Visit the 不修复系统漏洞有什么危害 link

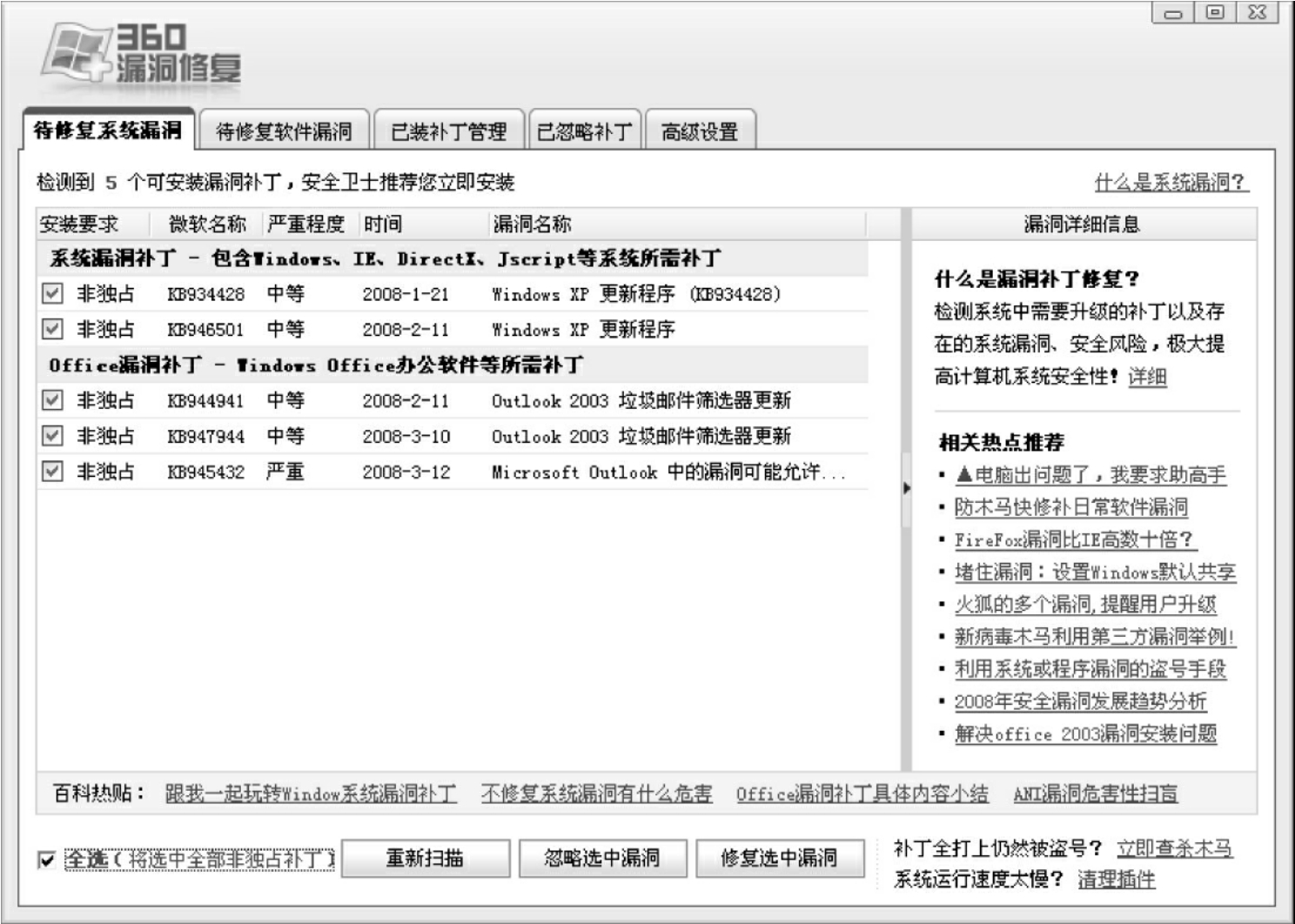click(x=597, y=793)
